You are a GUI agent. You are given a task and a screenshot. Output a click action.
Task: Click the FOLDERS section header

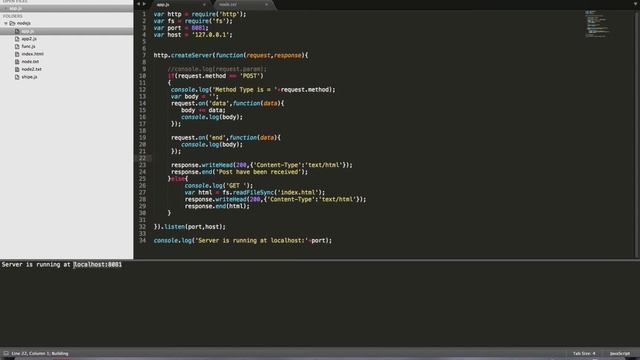point(13,16)
